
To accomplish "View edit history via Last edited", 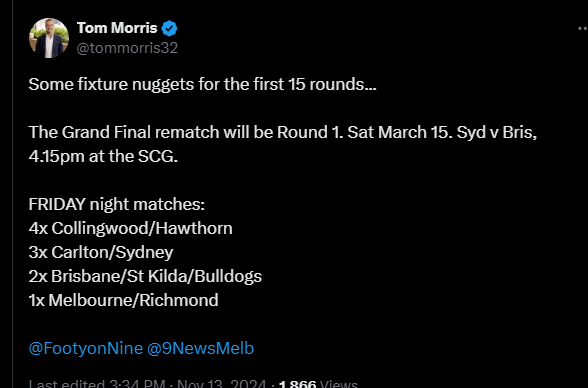I will click(x=66, y=384).
